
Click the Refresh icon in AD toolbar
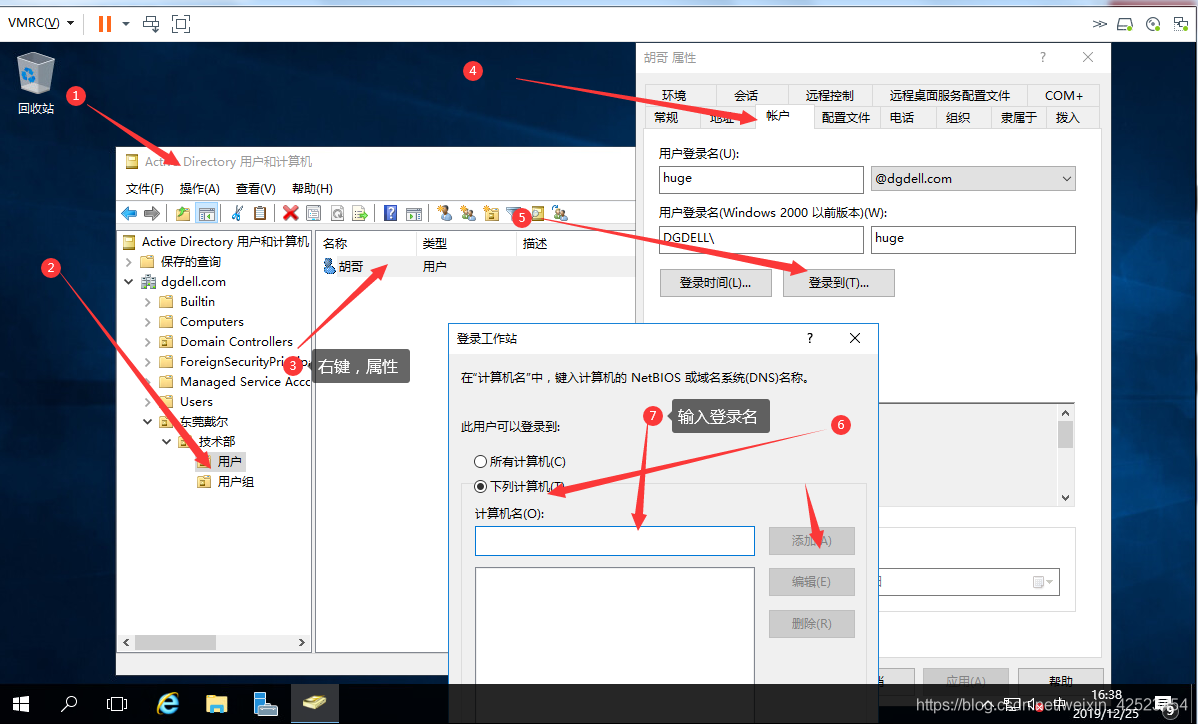coord(337,213)
